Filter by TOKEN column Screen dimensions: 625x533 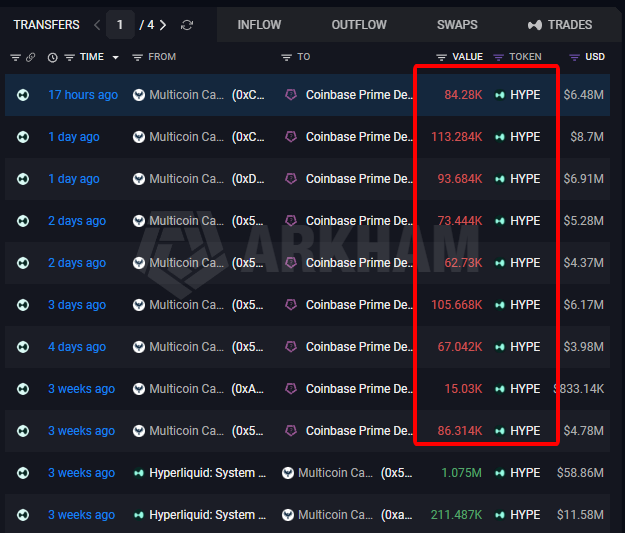pos(498,58)
